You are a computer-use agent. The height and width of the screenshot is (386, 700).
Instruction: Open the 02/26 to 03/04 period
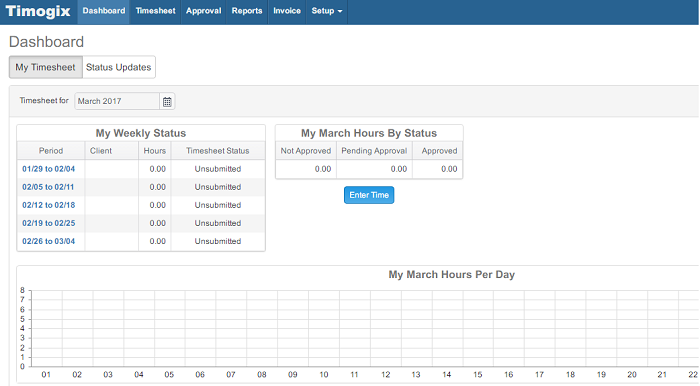(x=49, y=241)
